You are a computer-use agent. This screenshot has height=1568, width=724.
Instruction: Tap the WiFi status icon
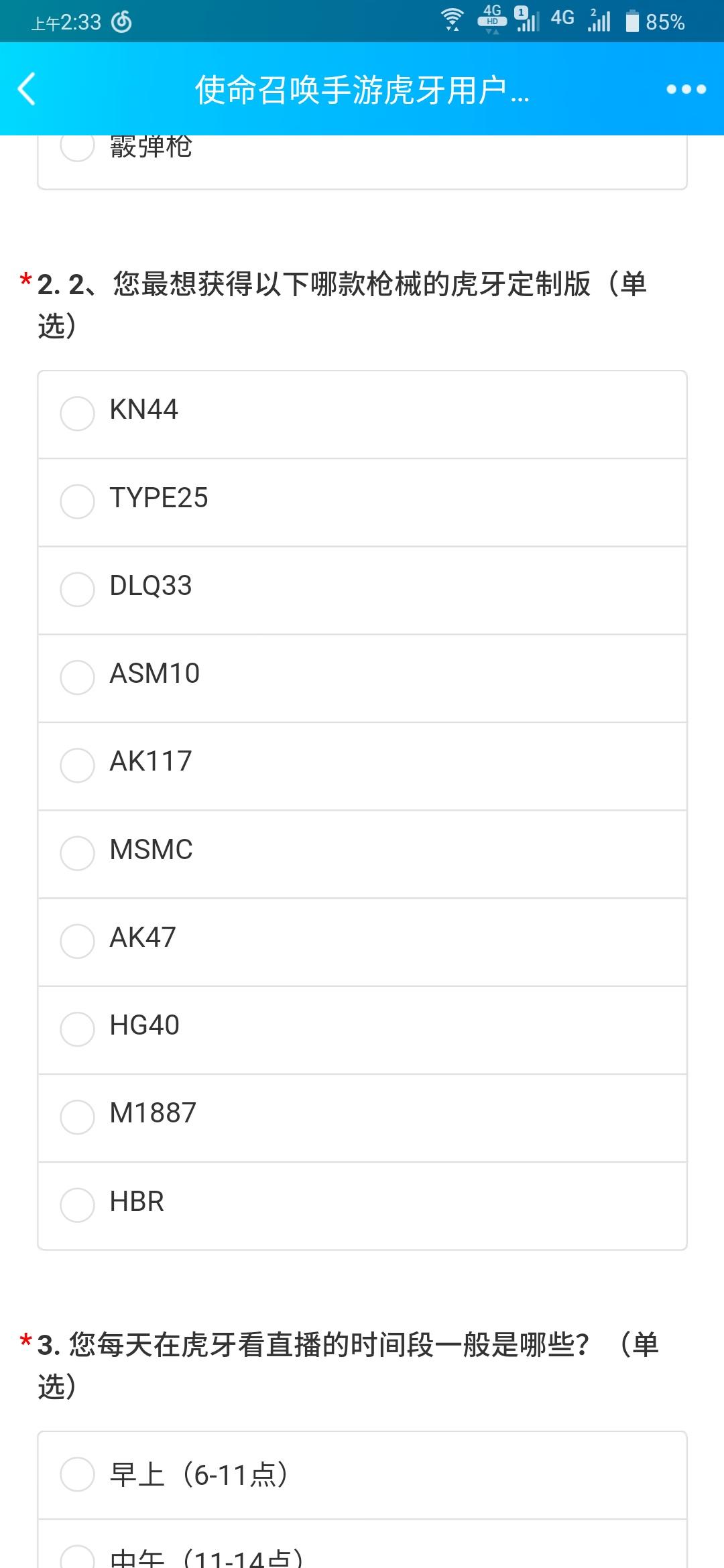(453, 20)
